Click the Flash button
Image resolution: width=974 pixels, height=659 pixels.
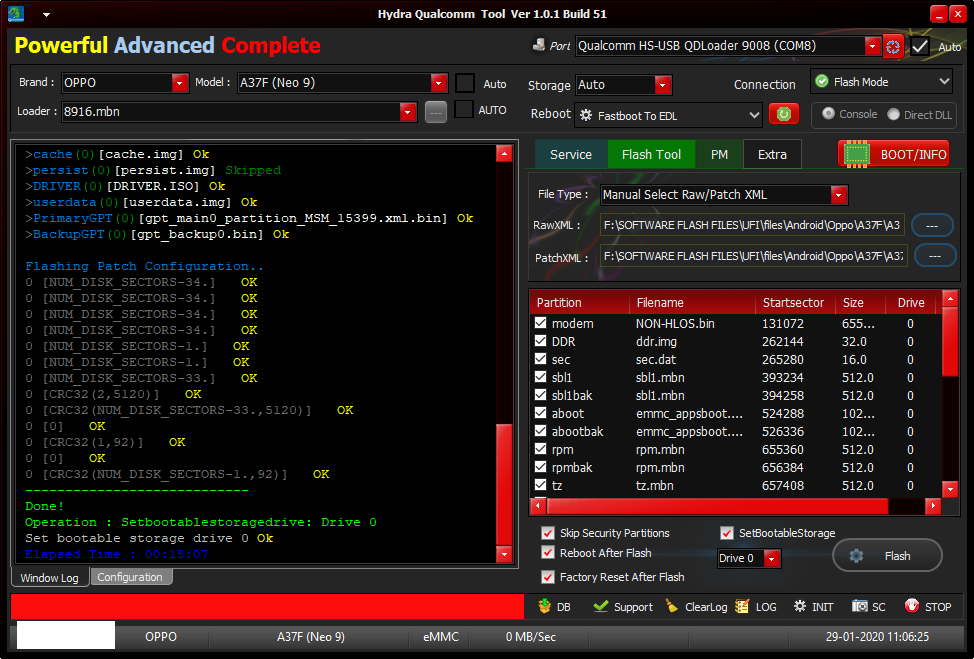888,556
